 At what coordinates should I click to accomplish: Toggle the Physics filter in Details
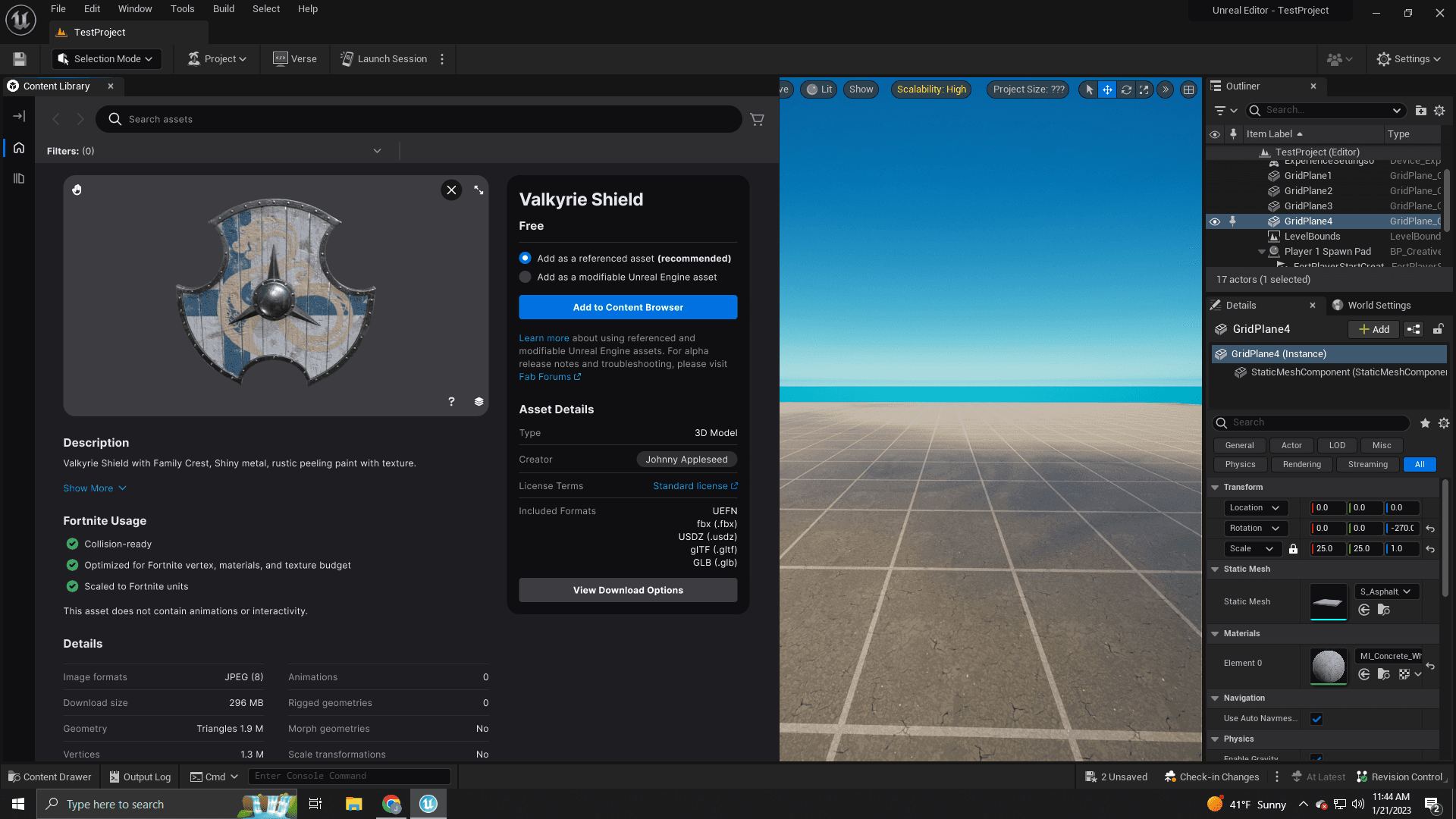click(1240, 465)
